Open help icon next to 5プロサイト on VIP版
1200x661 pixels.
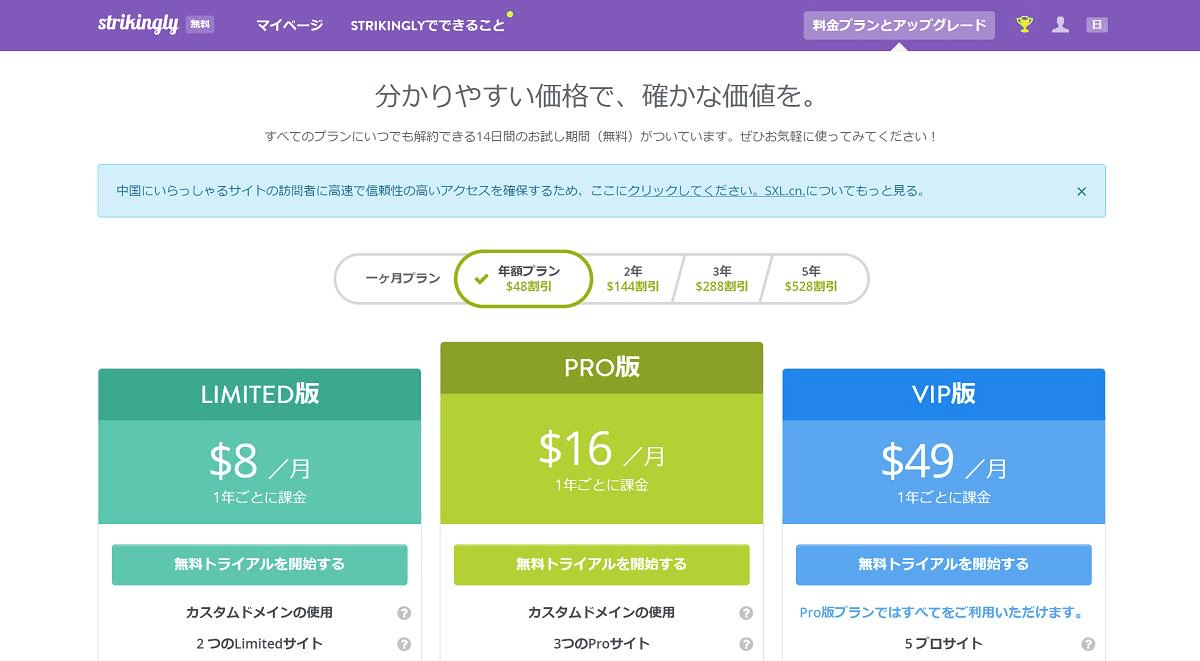(1088, 645)
